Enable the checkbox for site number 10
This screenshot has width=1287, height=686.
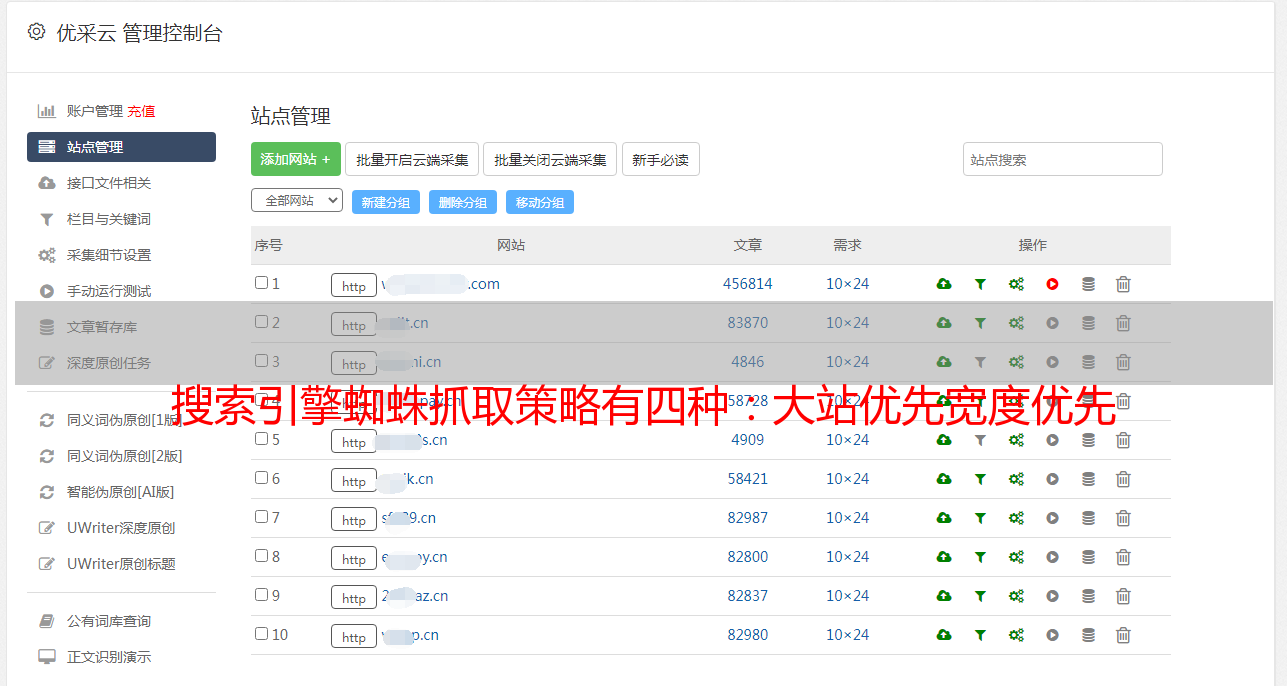coord(261,634)
